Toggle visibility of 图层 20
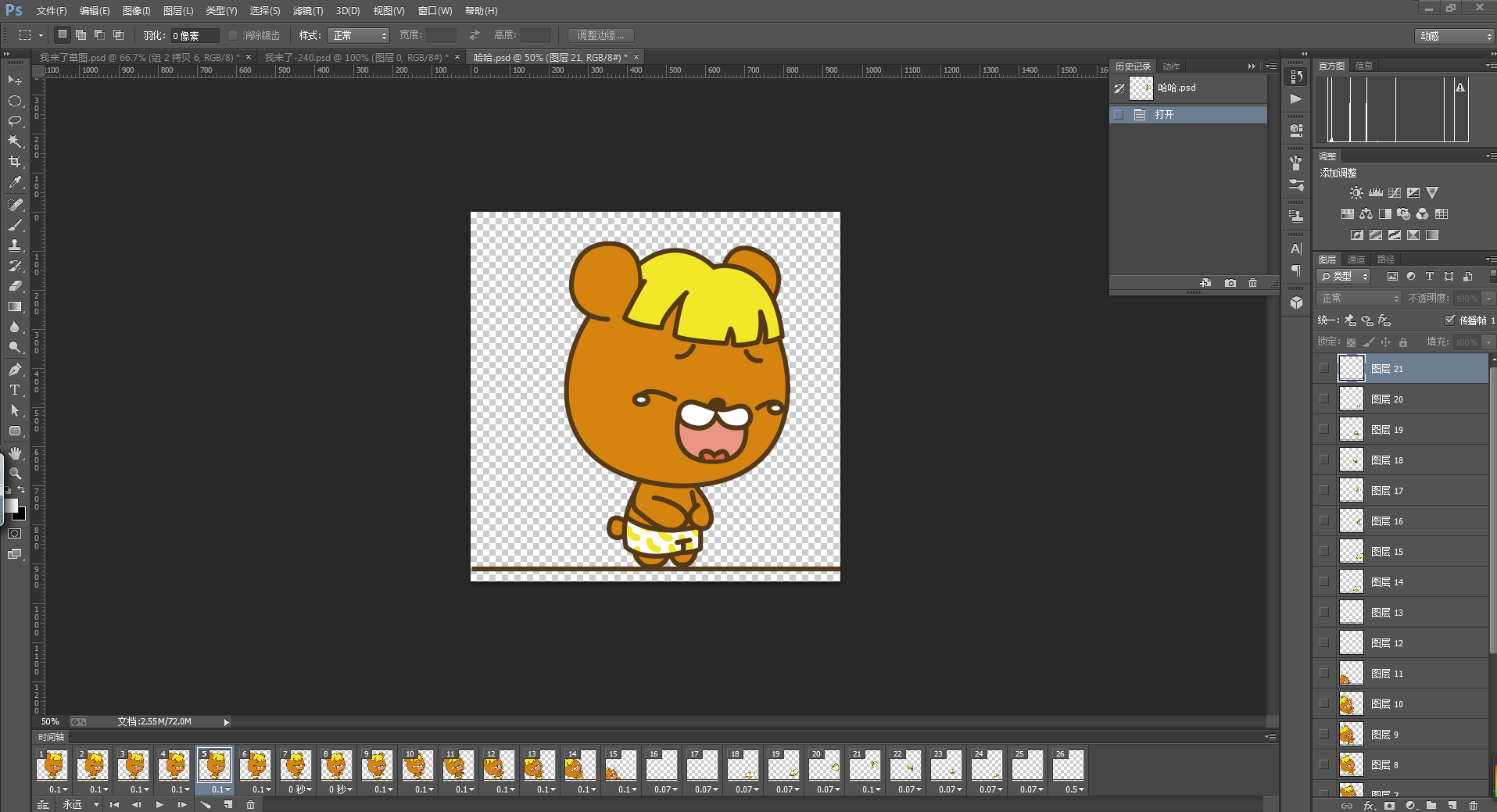Viewport: 1497px width, 812px height. tap(1324, 399)
